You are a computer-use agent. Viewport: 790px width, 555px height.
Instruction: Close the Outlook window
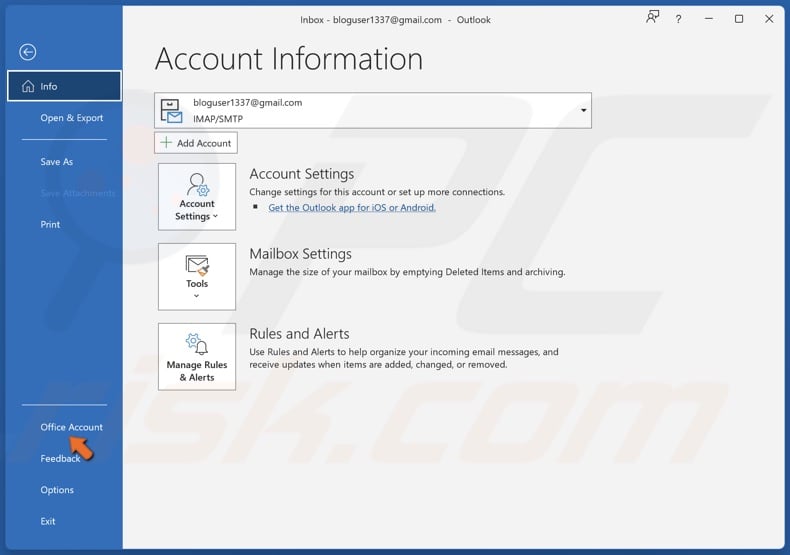769,19
